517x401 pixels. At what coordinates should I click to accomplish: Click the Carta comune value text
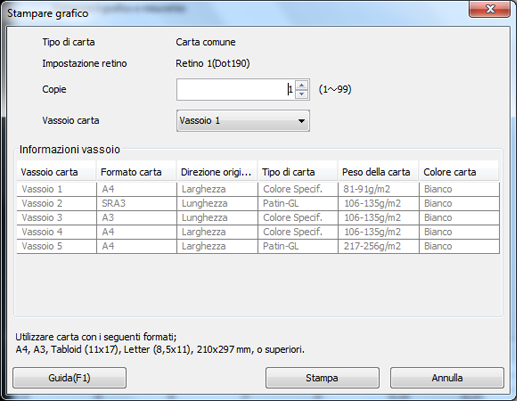(x=206, y=42)
